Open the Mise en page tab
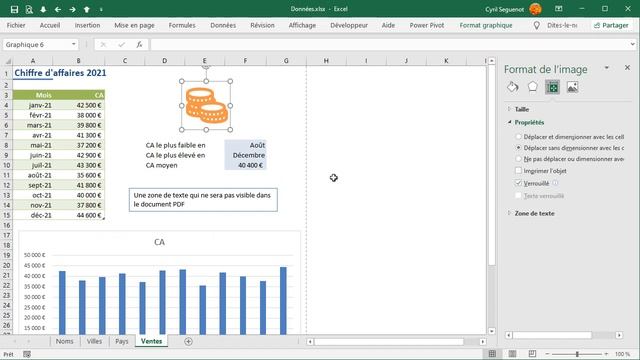Screen dimensions: 640x360 point(134,25)
